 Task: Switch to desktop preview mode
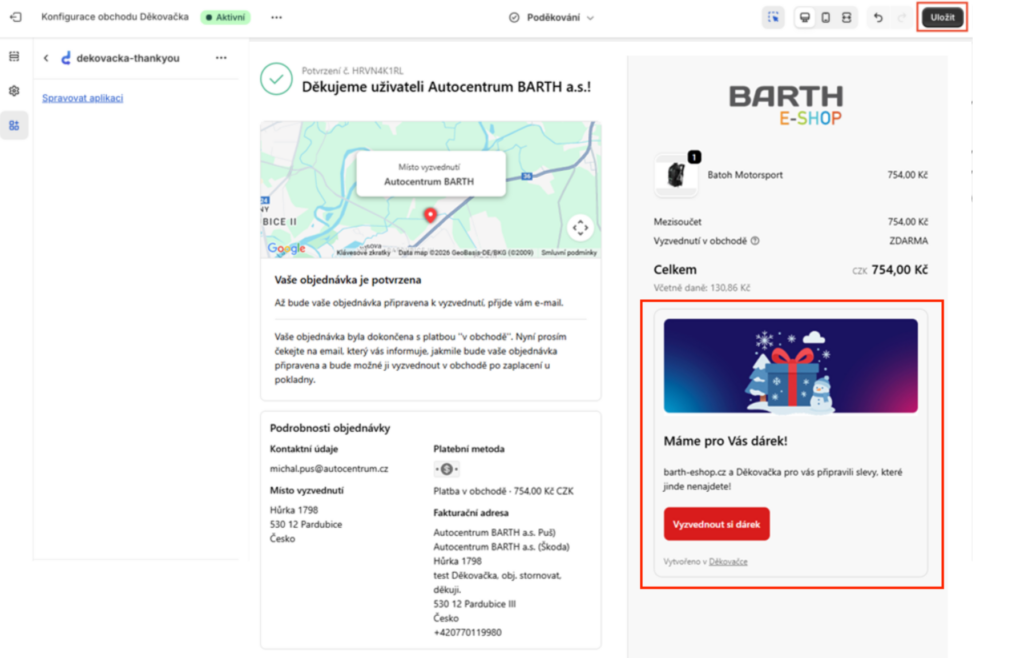tap(804, 18)
